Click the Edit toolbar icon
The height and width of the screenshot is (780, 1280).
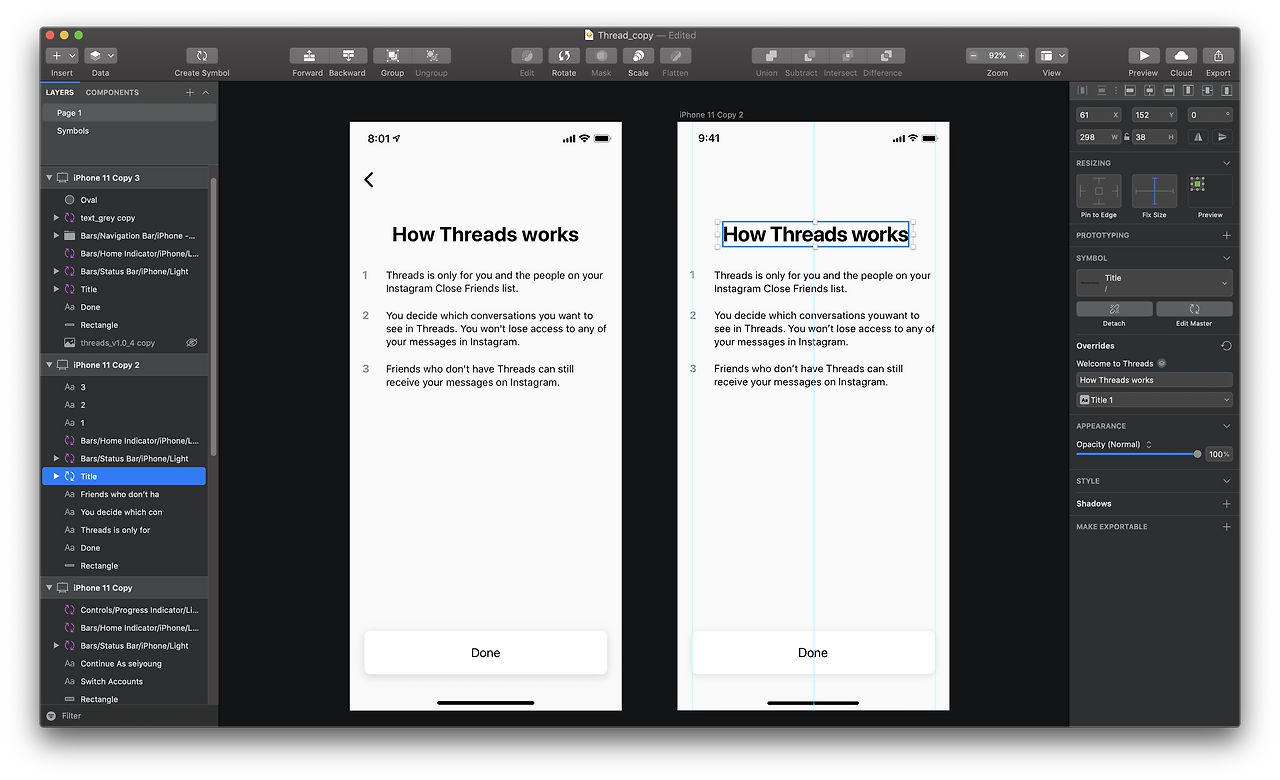[527, 56]
